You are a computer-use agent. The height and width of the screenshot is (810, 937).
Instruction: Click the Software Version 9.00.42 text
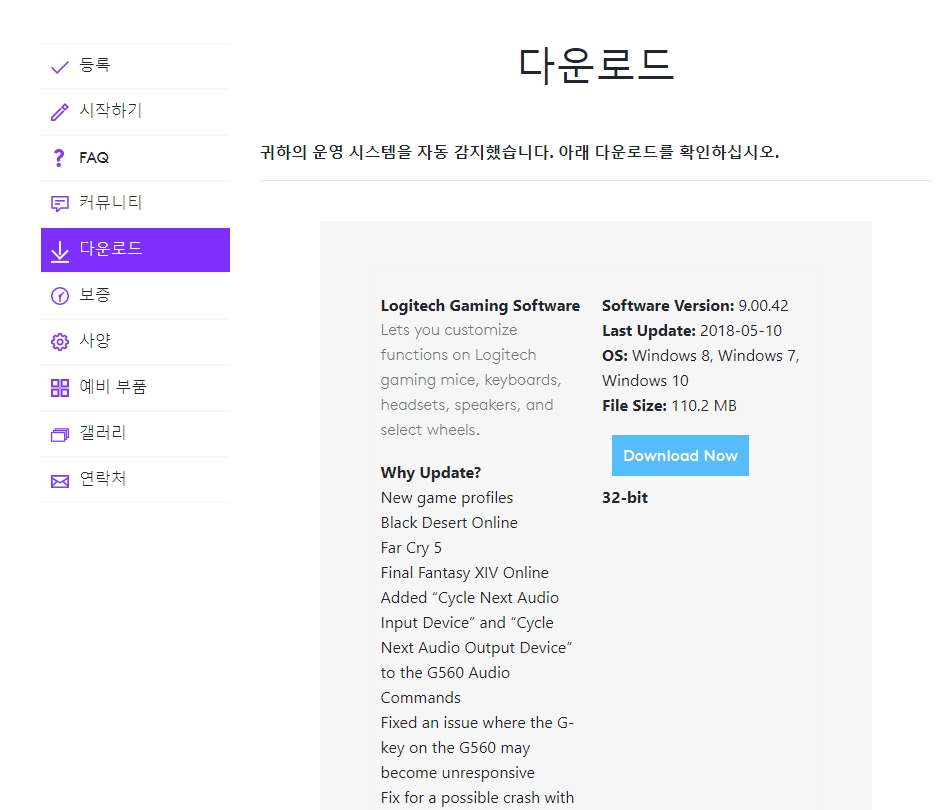(695, 305)
